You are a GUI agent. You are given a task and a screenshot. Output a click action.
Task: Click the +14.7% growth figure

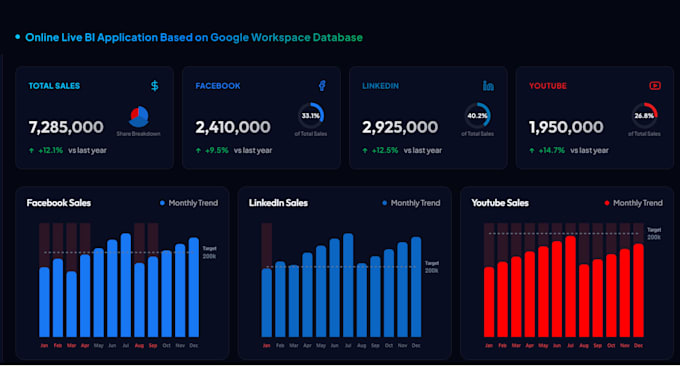552,151
